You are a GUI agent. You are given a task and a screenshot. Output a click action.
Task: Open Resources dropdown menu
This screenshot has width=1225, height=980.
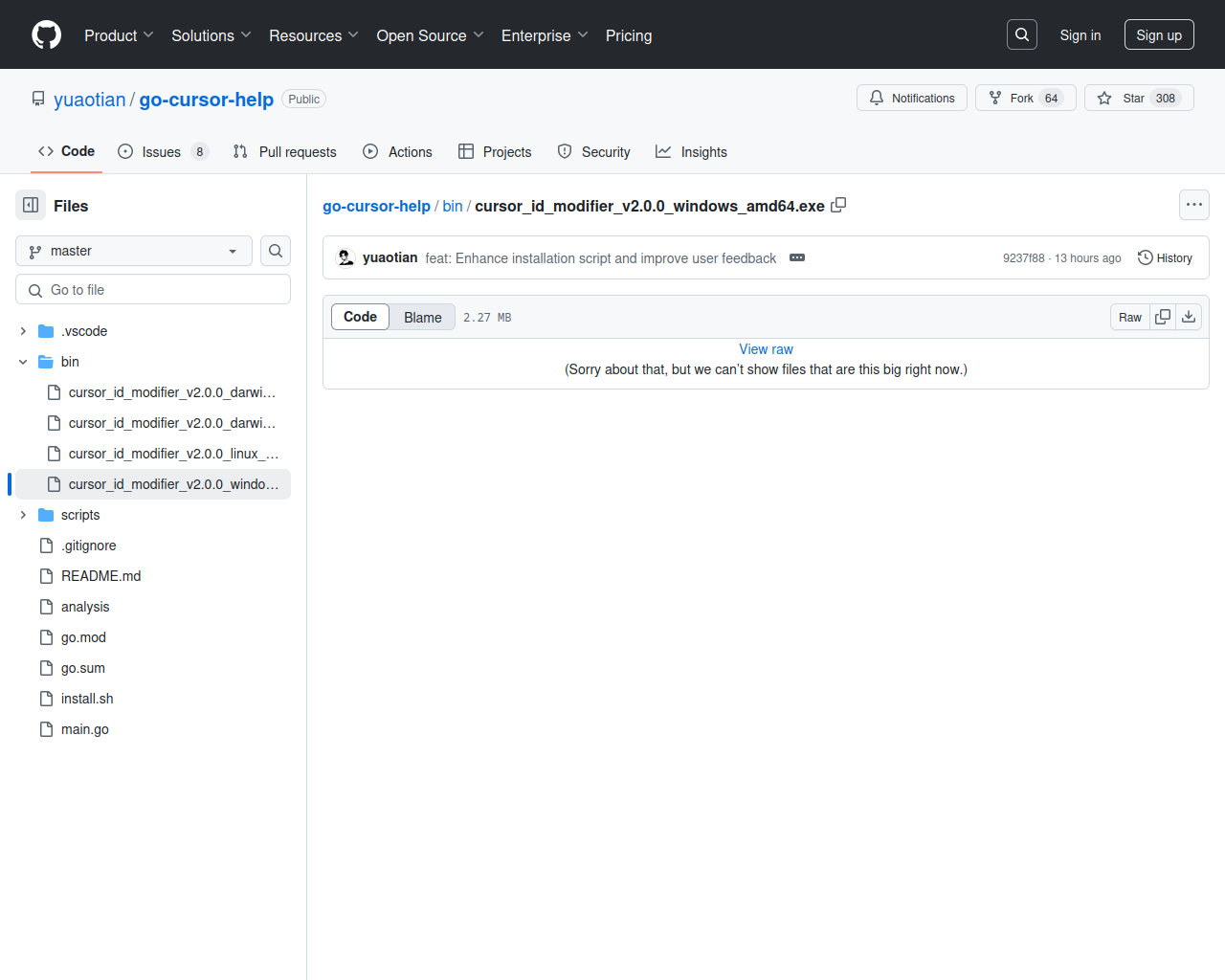point(314,35)
